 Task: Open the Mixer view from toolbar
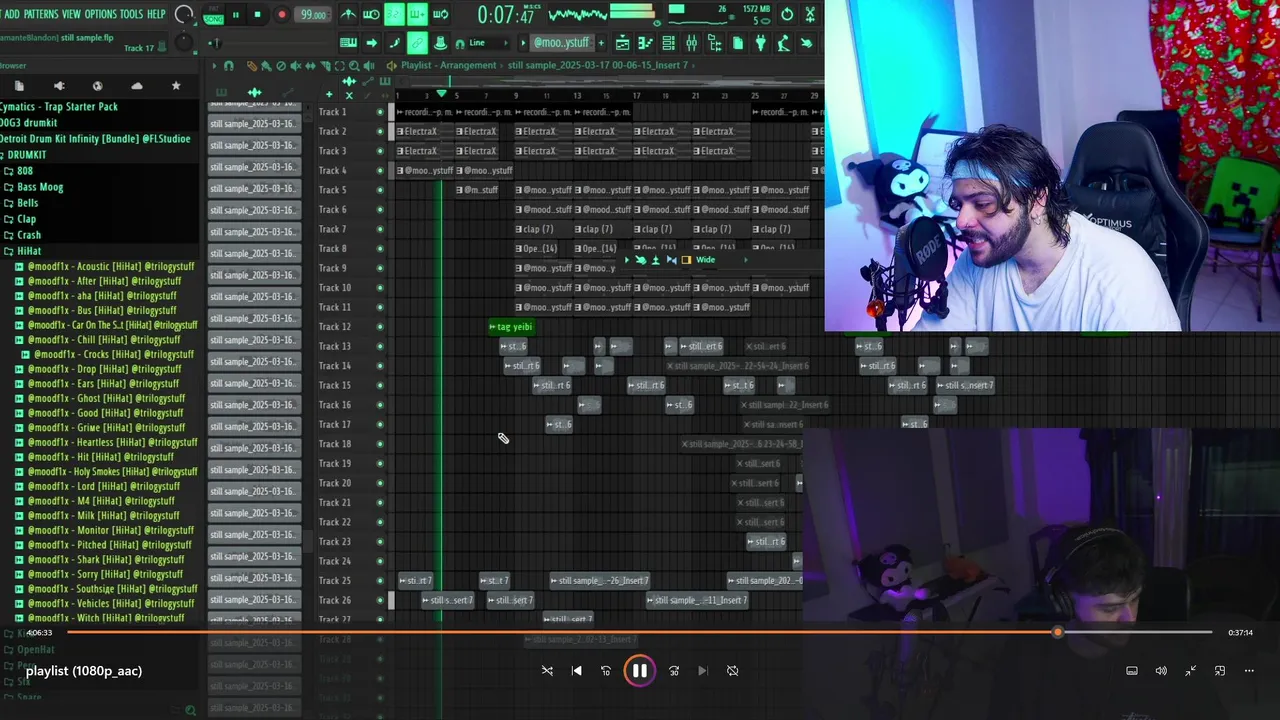coord(691,43)
